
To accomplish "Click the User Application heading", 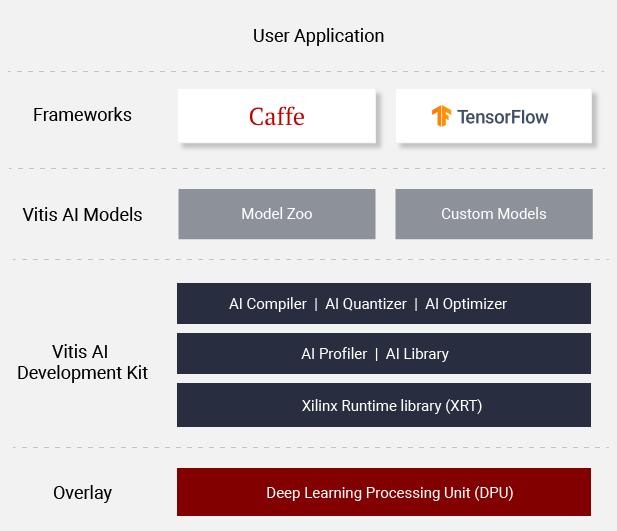I will (318, 36).
